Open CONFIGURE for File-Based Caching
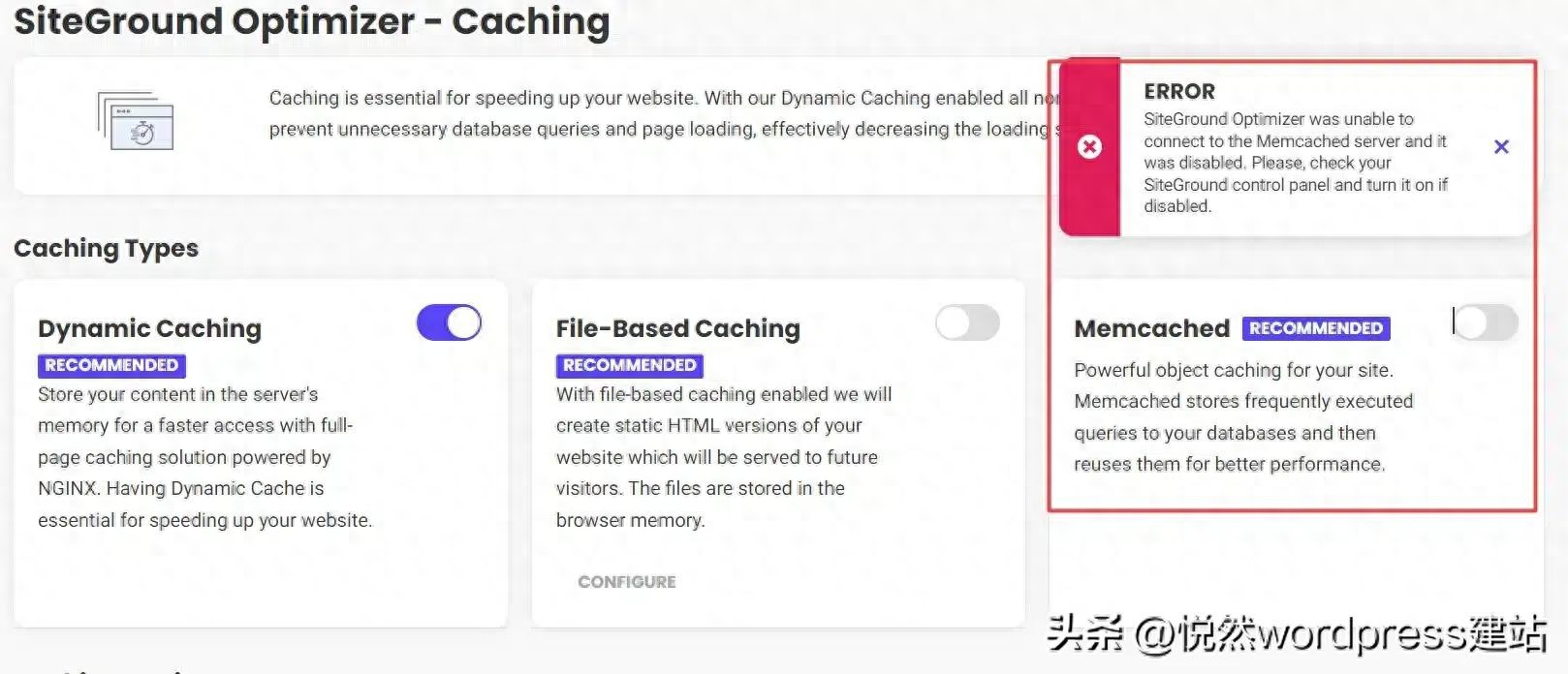Image resolution: width=1568 pixels, height=674 pixels. click(626, 582)
